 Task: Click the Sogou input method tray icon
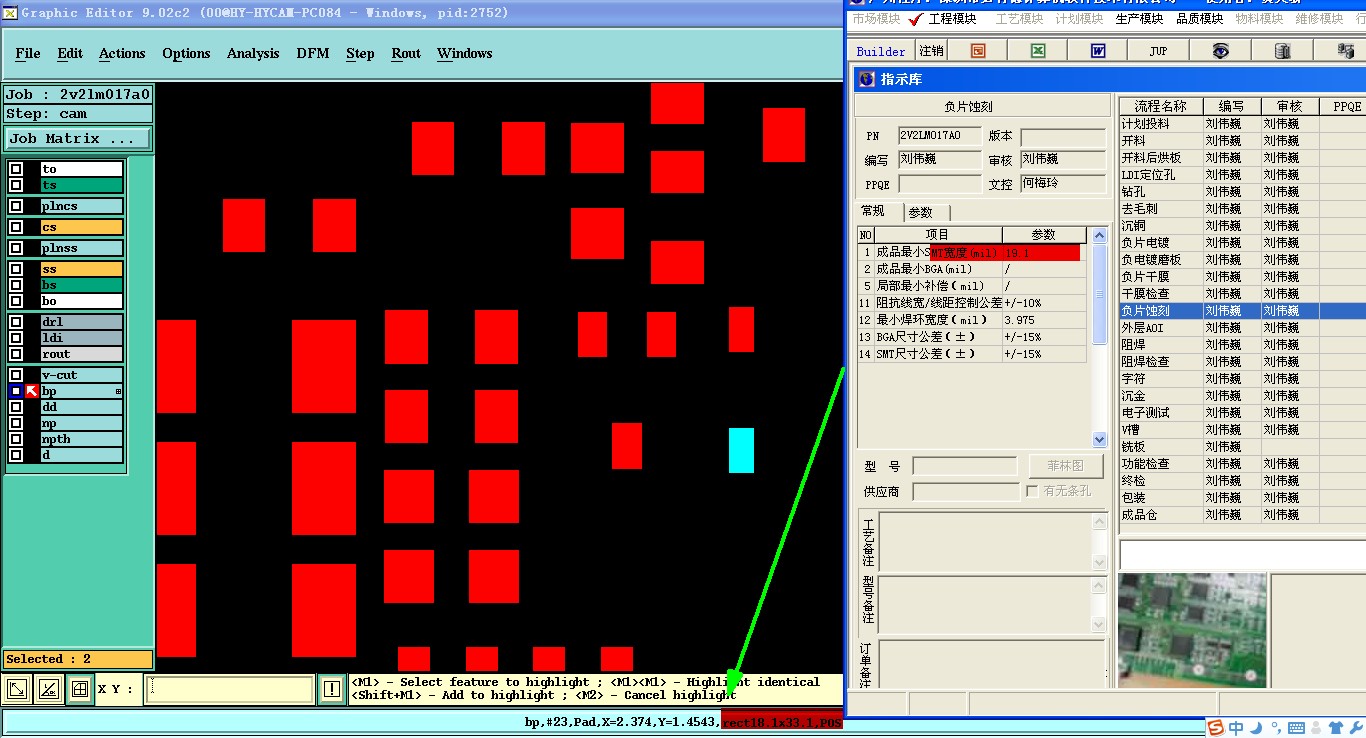[1214, 727]
